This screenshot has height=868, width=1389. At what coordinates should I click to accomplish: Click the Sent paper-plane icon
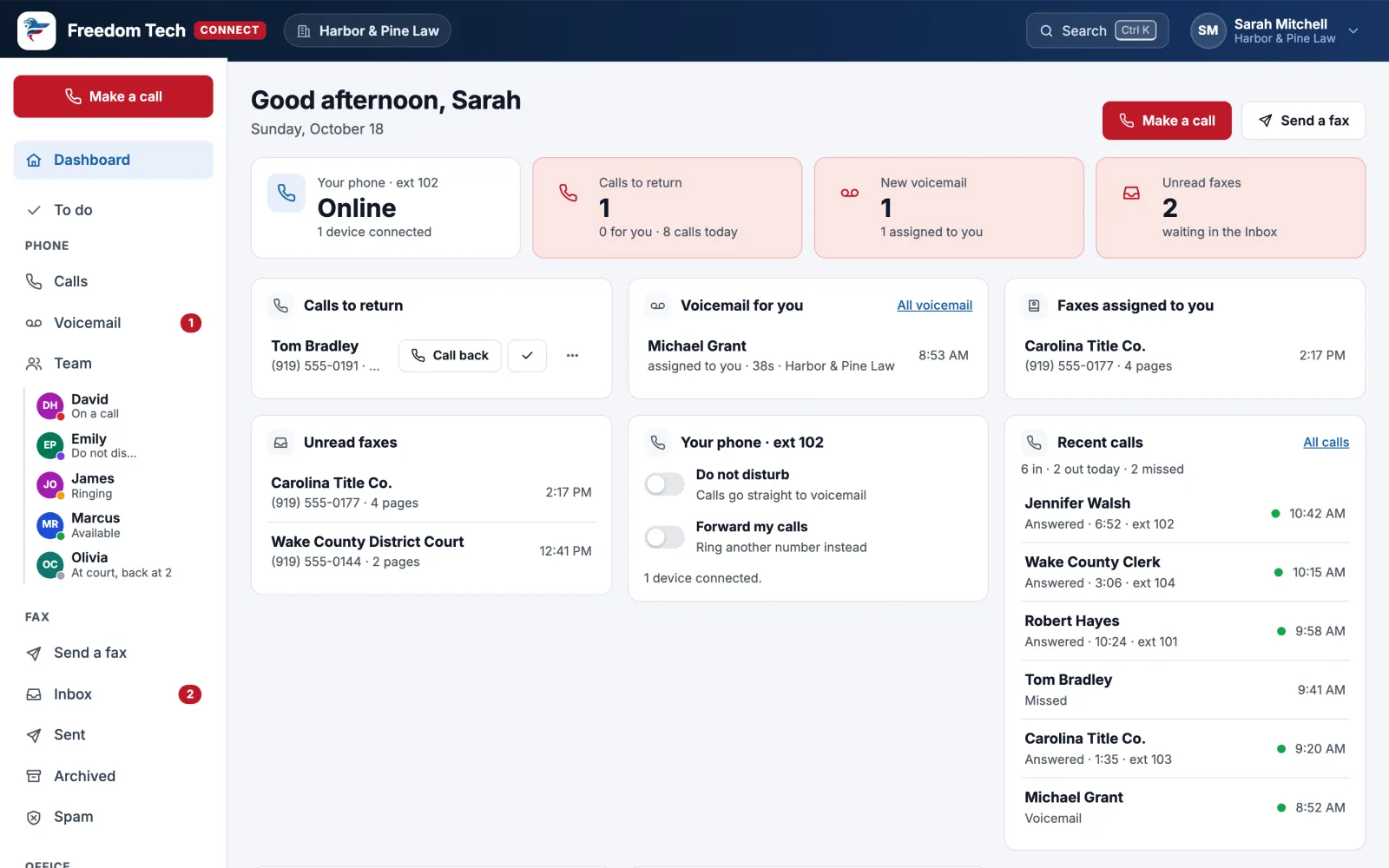(34, 735)
